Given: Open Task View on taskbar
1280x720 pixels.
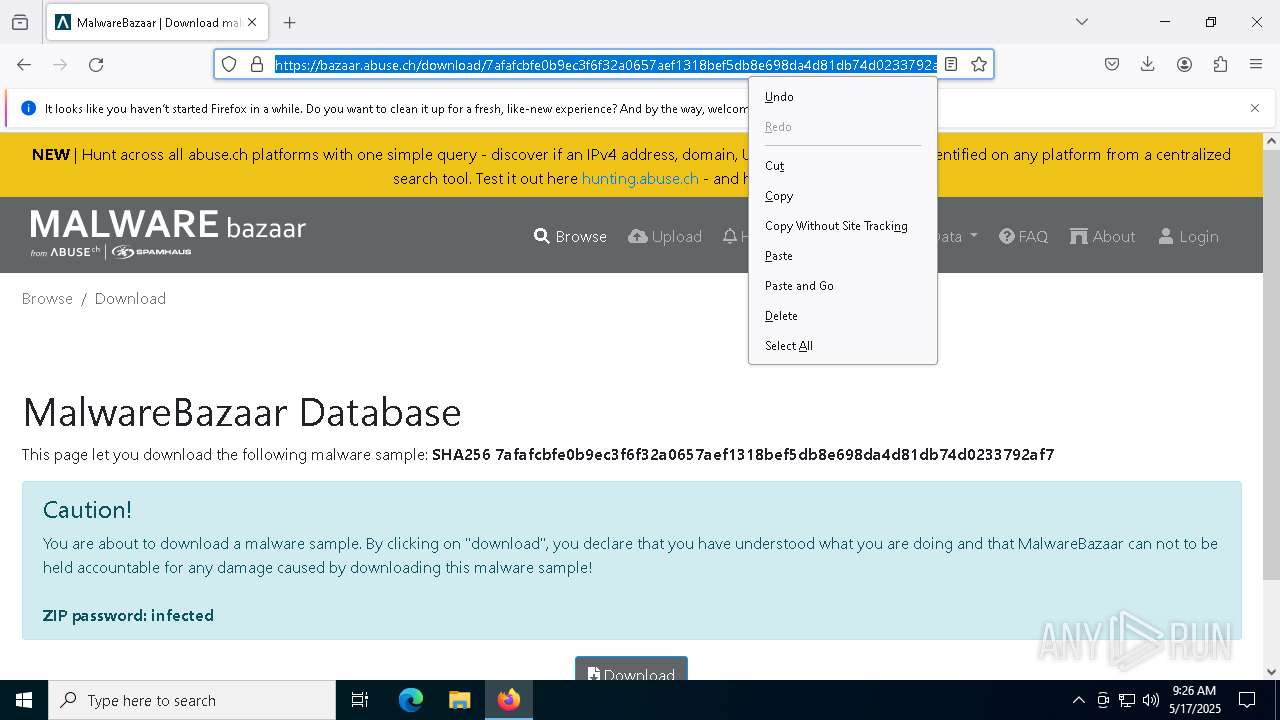Looking at the screenshot, I should (360, 700).
